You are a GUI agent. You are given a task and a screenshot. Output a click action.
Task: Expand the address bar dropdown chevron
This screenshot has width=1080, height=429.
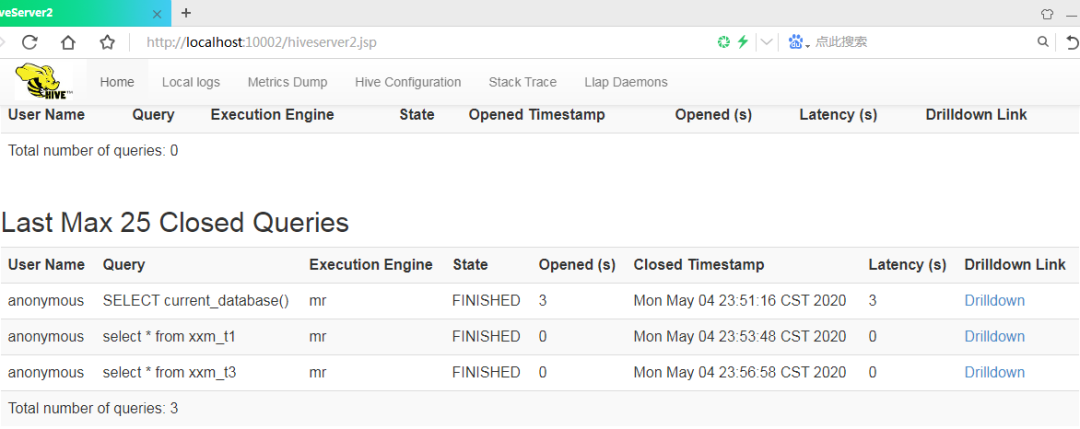[x=766, y=42]
